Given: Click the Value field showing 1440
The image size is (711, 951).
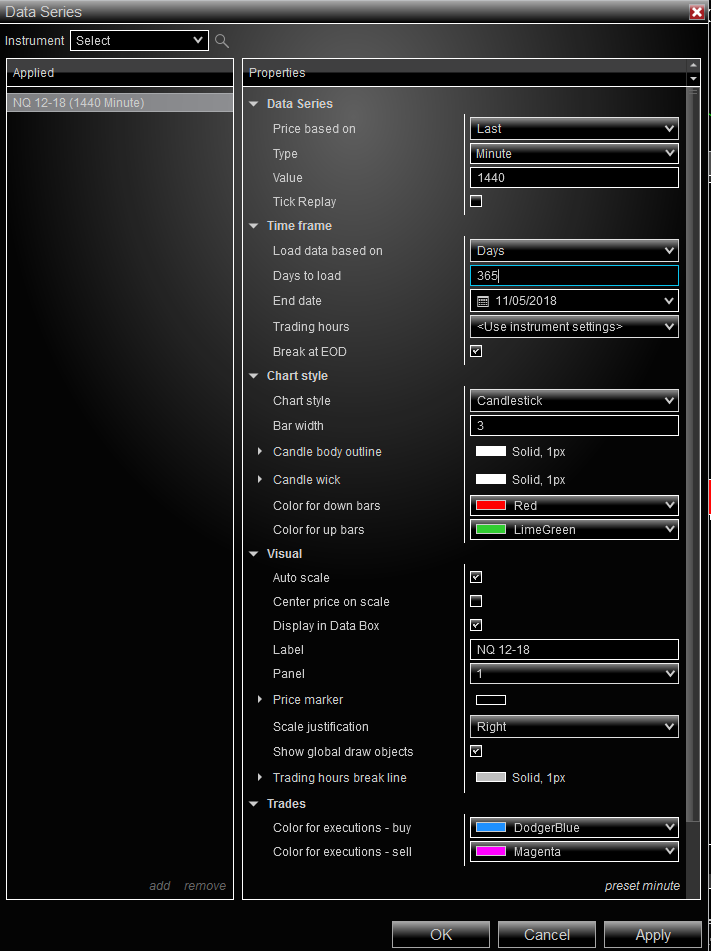Looking at the screenshot, I should point(574,178).
